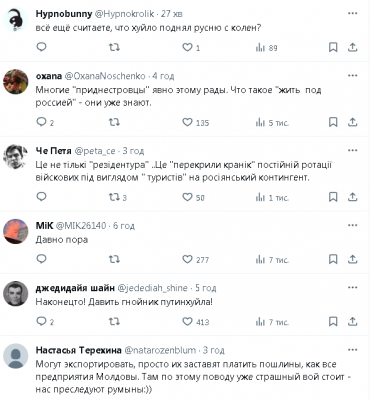Screen dimensions: 375x400
Task: Open Настасья Терехина's display name
Action: coord(78,350)
